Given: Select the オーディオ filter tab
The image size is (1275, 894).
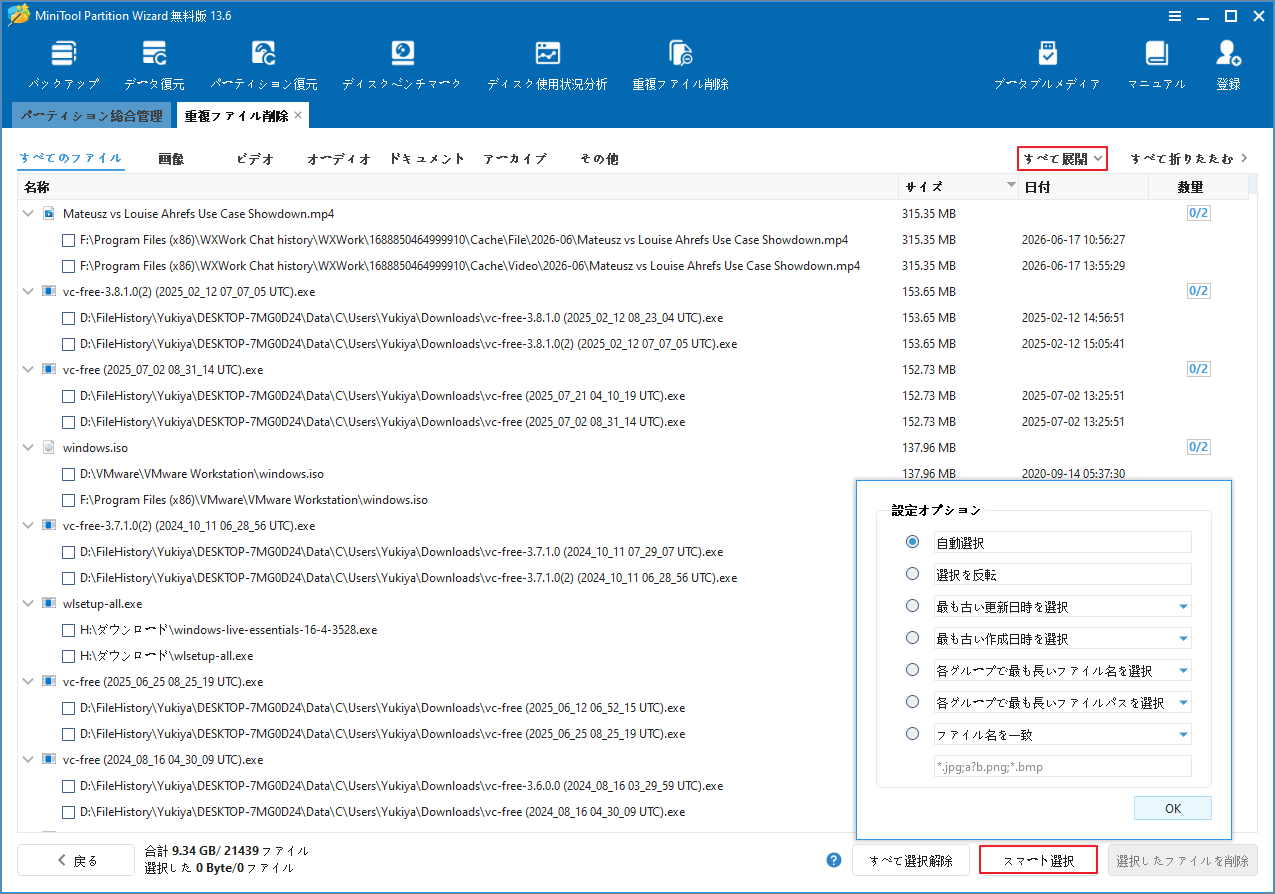Looking at the screenshot, I should coord(338,158).
